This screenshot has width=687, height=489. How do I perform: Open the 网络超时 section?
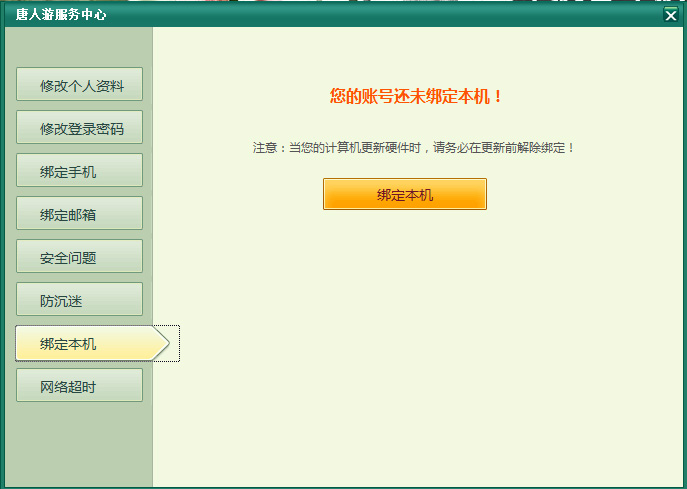(80, 386)
